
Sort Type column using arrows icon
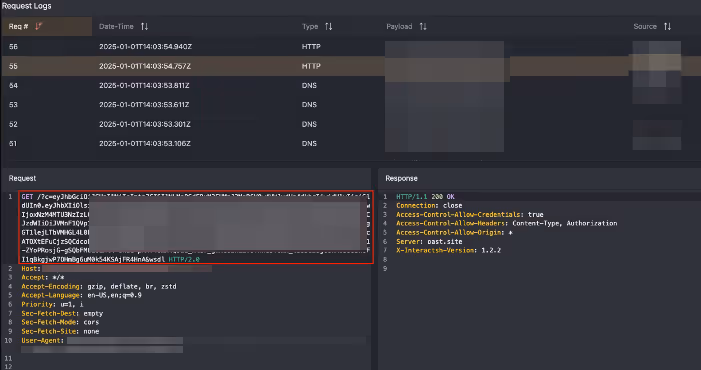[329, 26]
